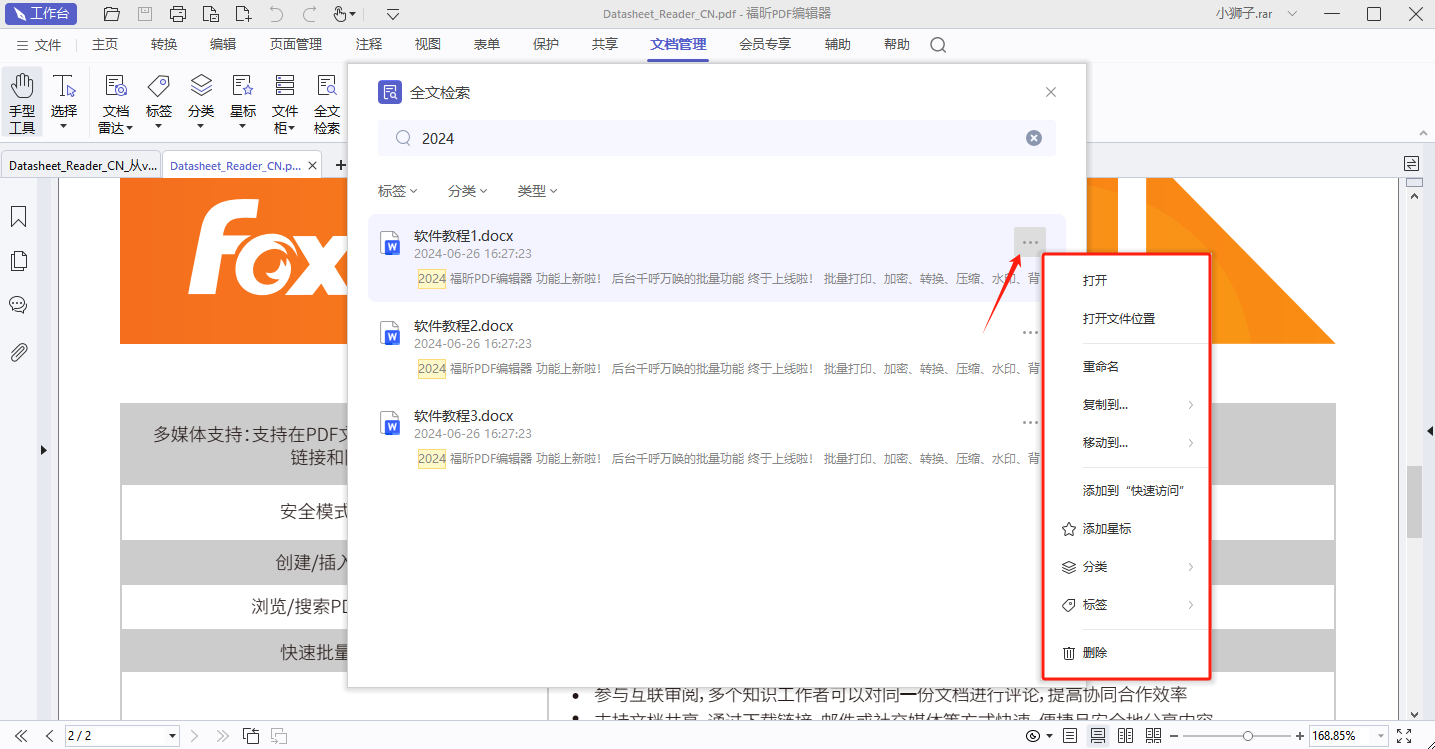The width and height of the screenshot is (1435, 749).
Task: Click the zoom slider handle
Action: (1248, 736)
